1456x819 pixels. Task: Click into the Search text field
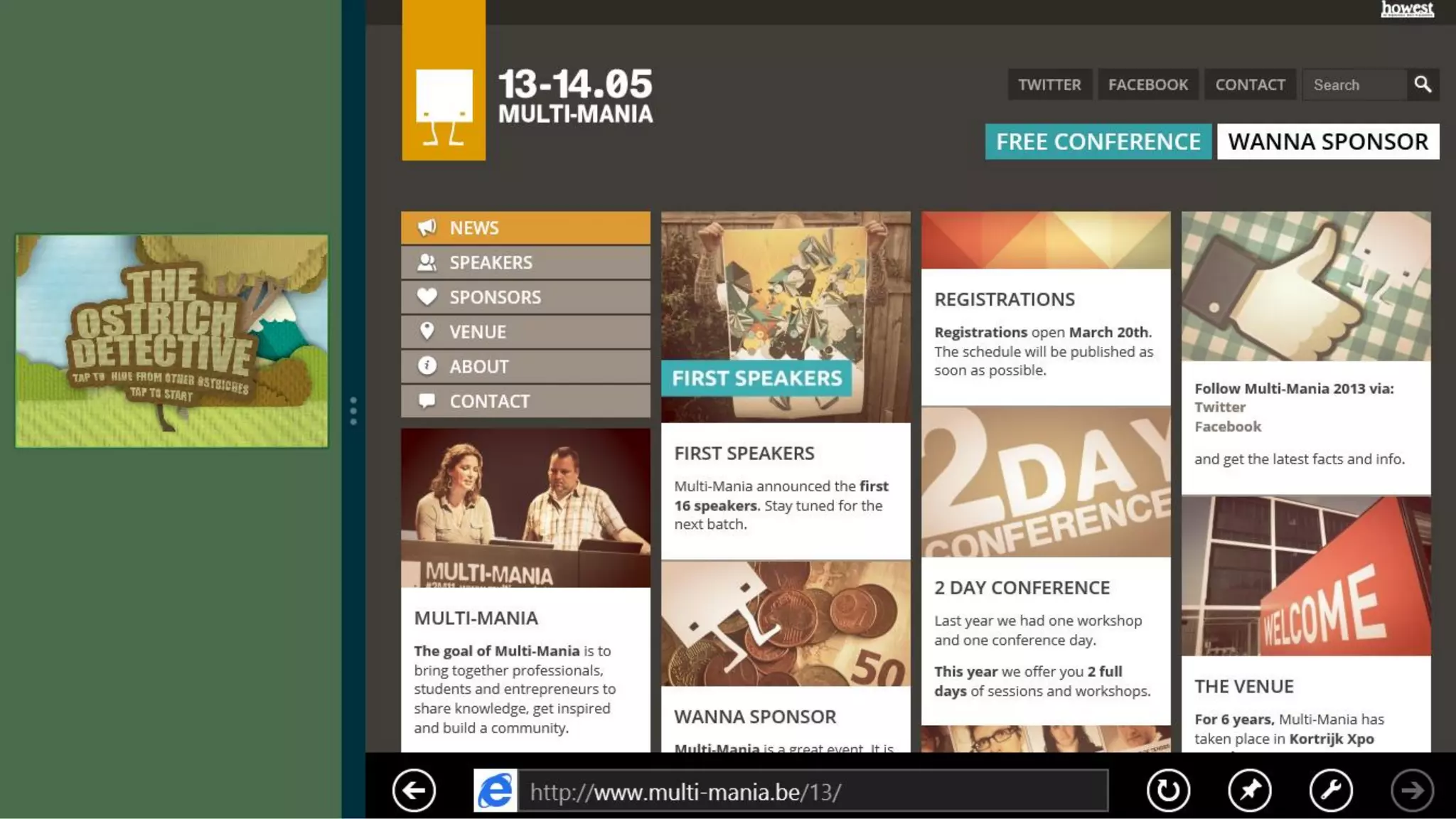(1354, 85)
